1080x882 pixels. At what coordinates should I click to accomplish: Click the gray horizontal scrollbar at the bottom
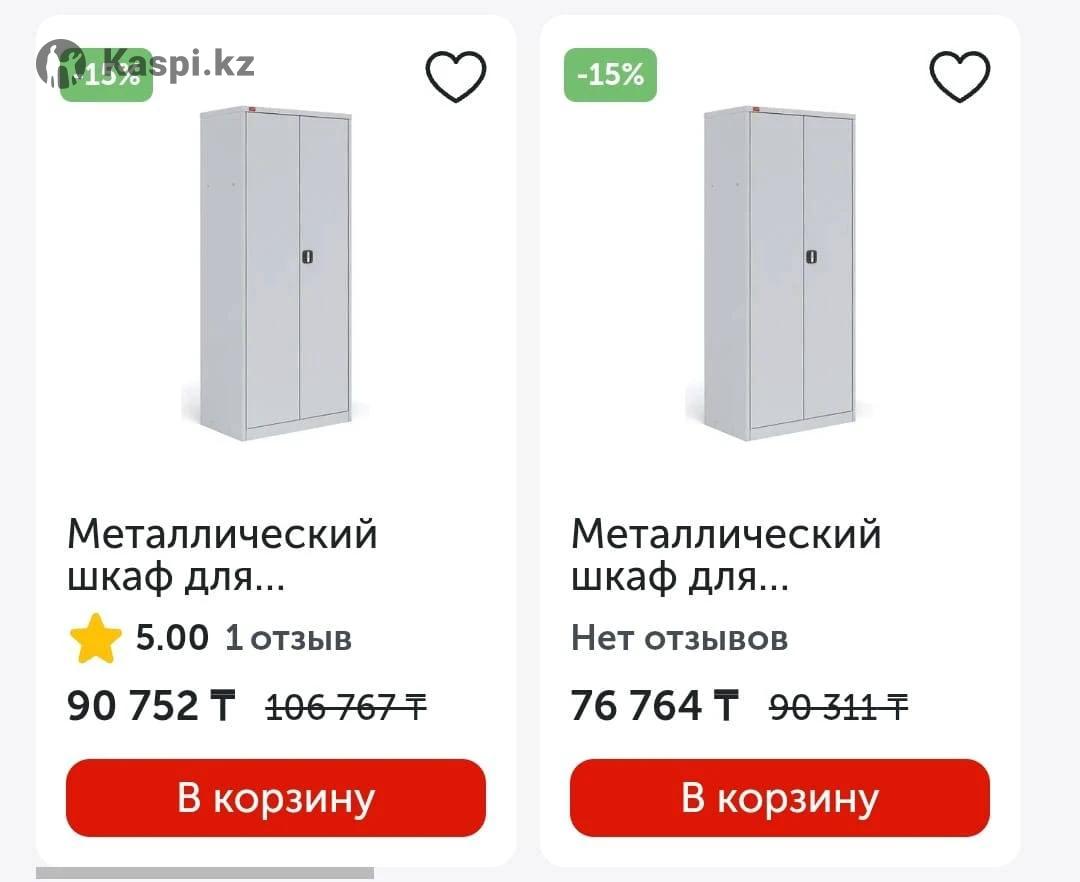(x=205, y=874)
